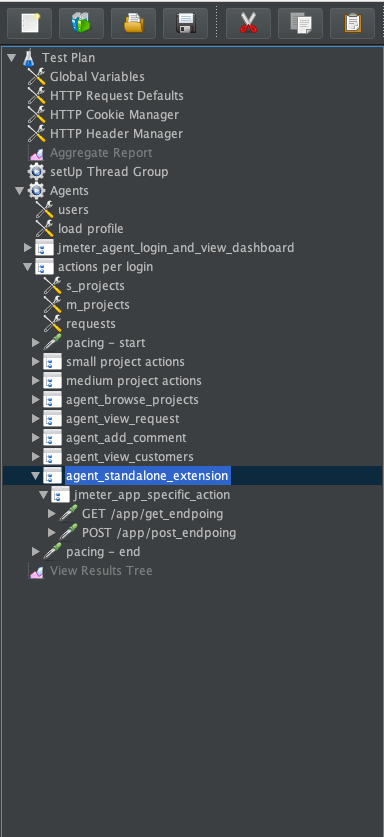The height and width of the screenshot is (837, 384).
Task: Click the pacing - start sampler pipette icon
Action: click(x=52, y=343)
